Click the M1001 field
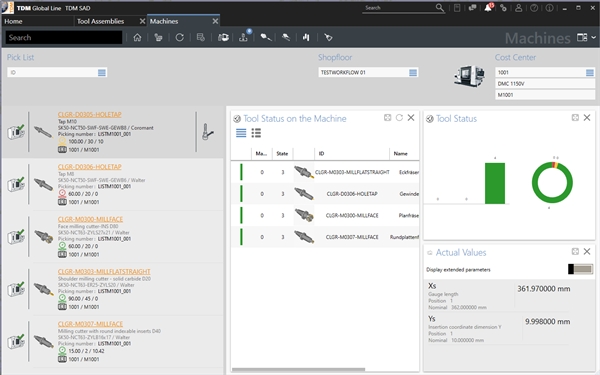The width and height of the screenshot is (600, 375). click(545, 95)
